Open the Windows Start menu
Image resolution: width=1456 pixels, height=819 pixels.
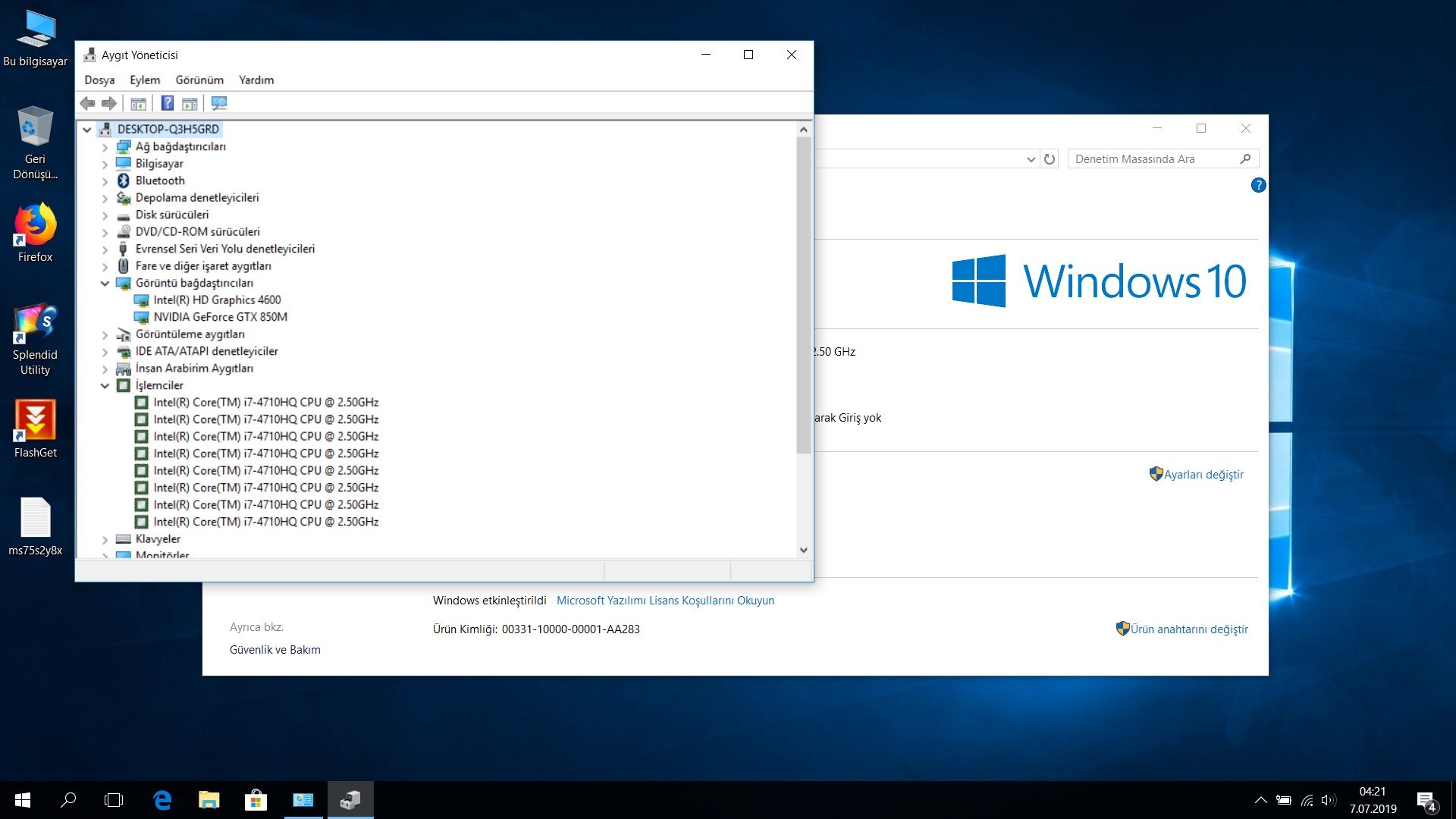click(23, 800)
